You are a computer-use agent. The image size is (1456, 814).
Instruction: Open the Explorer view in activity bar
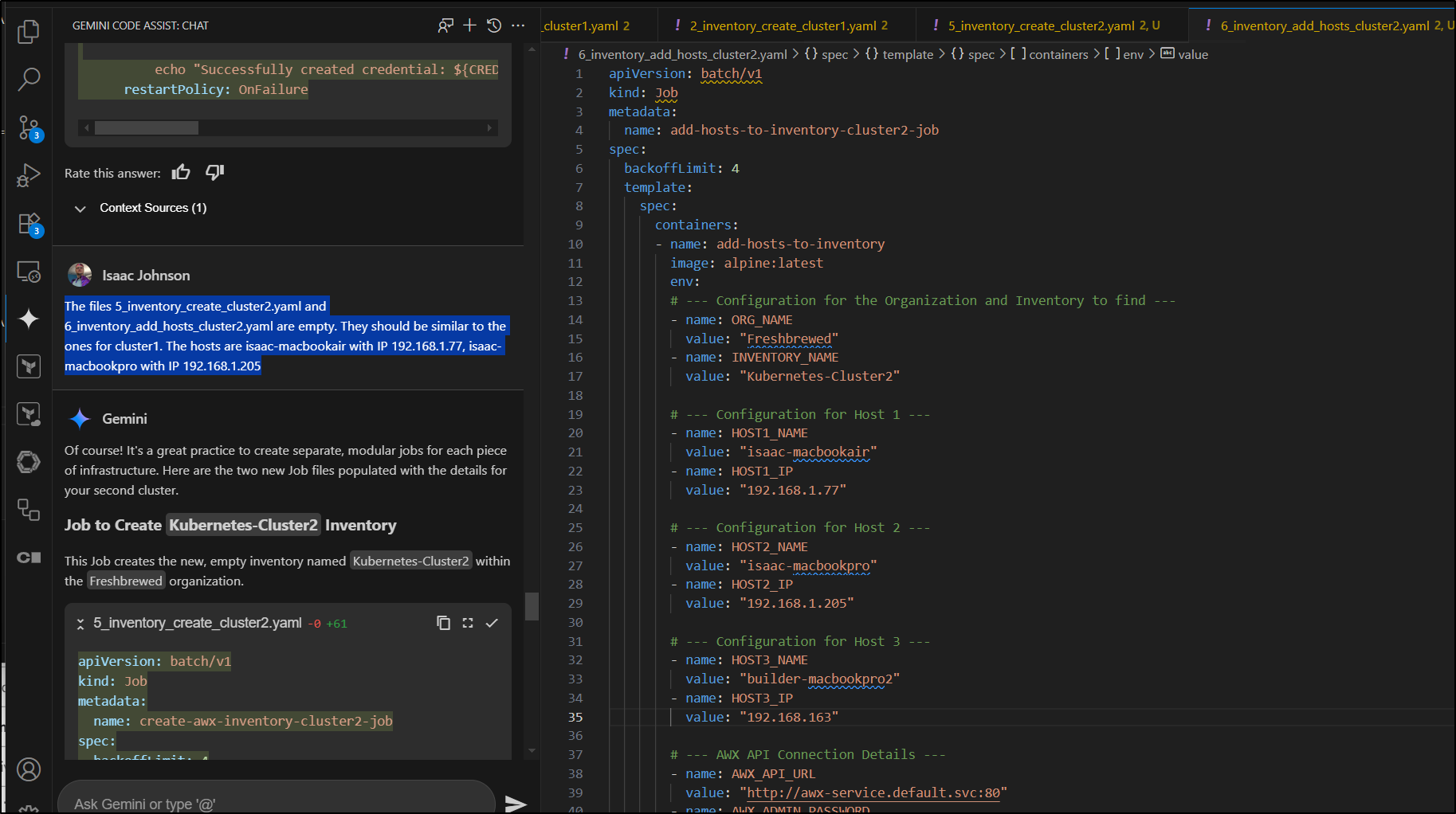tap(29, 32)
